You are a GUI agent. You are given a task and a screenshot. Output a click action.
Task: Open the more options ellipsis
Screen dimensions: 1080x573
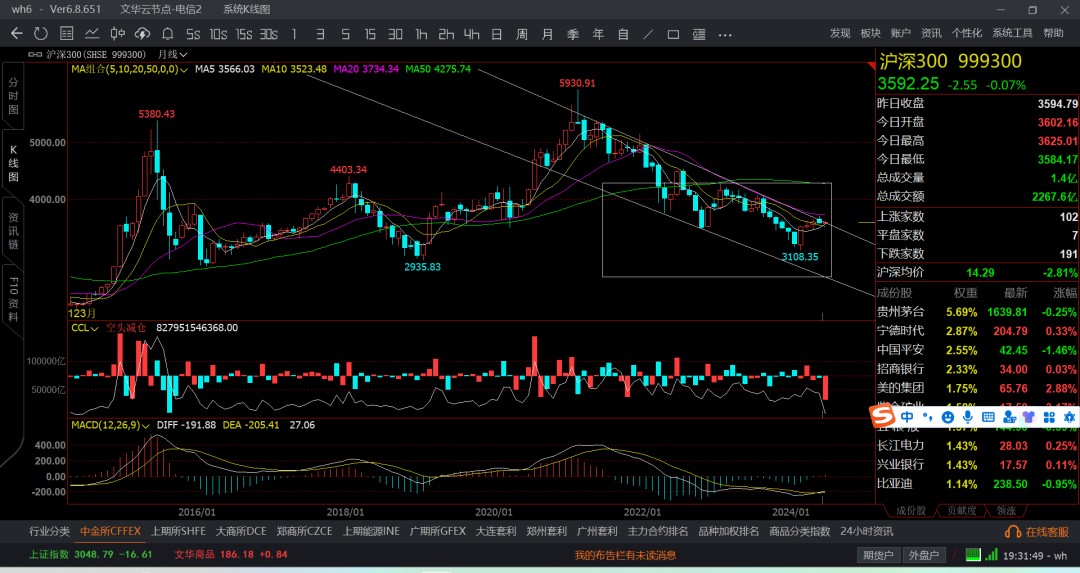click(725, 34)
